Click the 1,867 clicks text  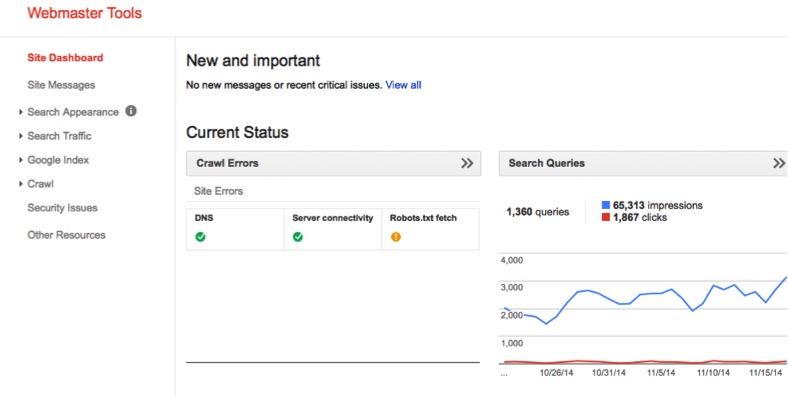(x=640, y=217)
